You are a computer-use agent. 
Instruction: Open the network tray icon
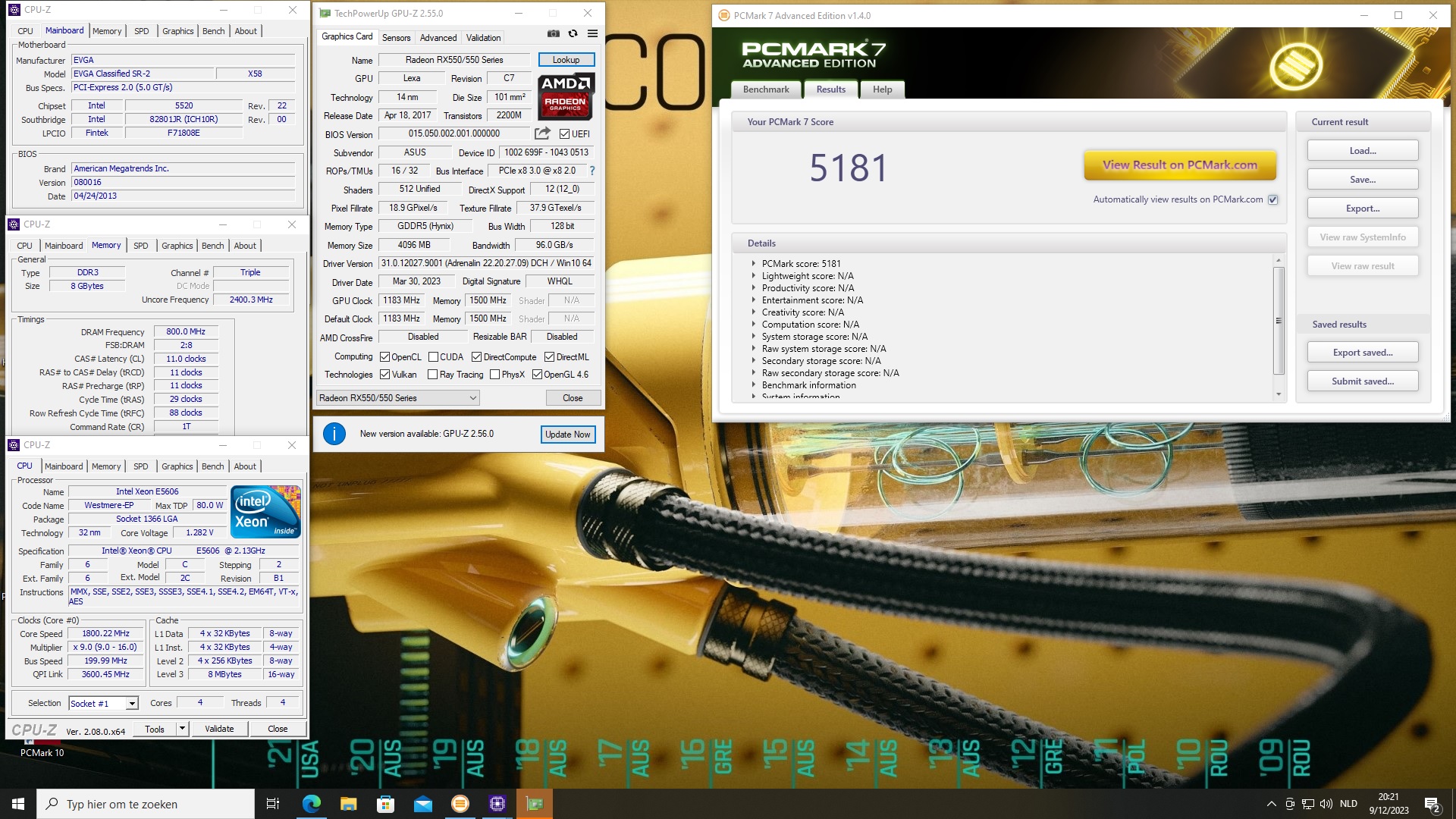tap(1308, 804)
